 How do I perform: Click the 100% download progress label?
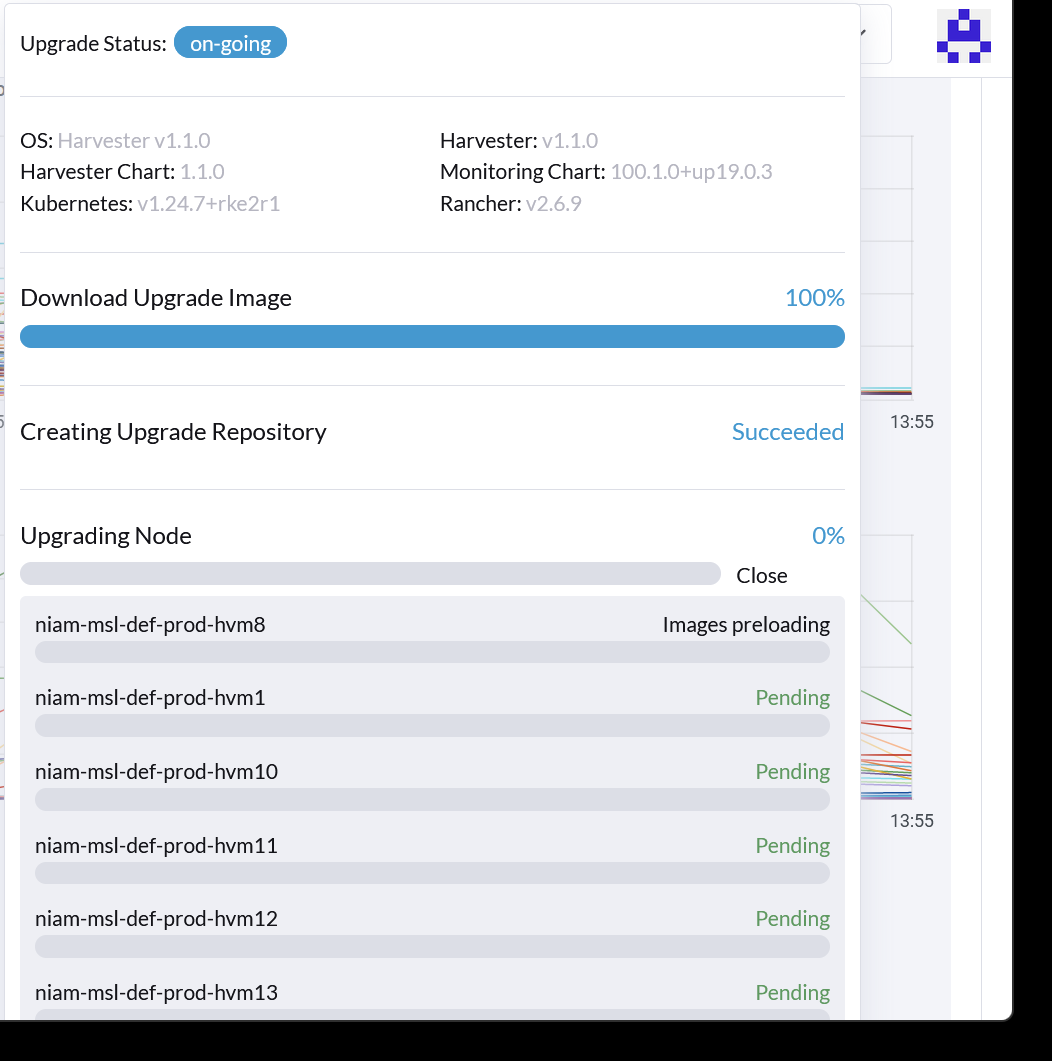(x=815, y=297)
